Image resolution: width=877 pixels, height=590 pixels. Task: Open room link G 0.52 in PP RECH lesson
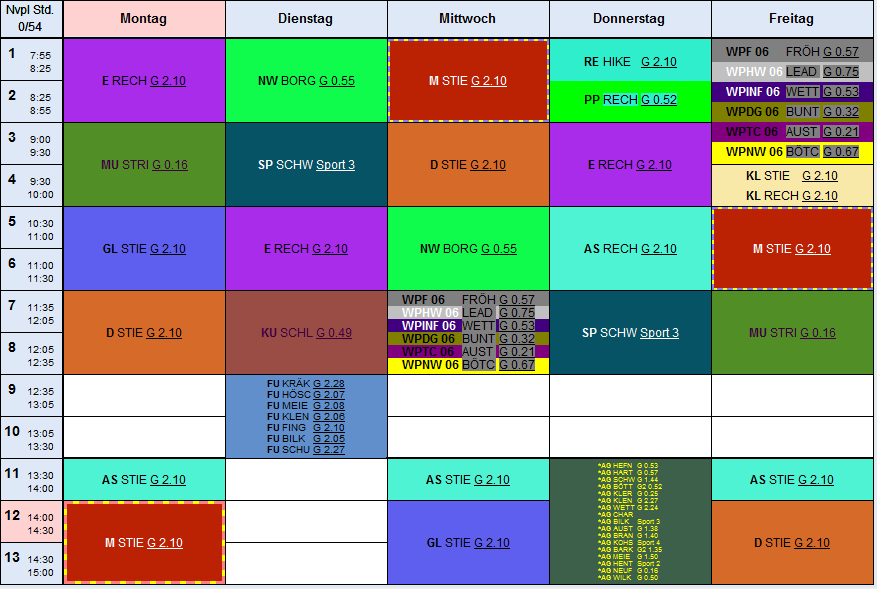tap(659, 100)
